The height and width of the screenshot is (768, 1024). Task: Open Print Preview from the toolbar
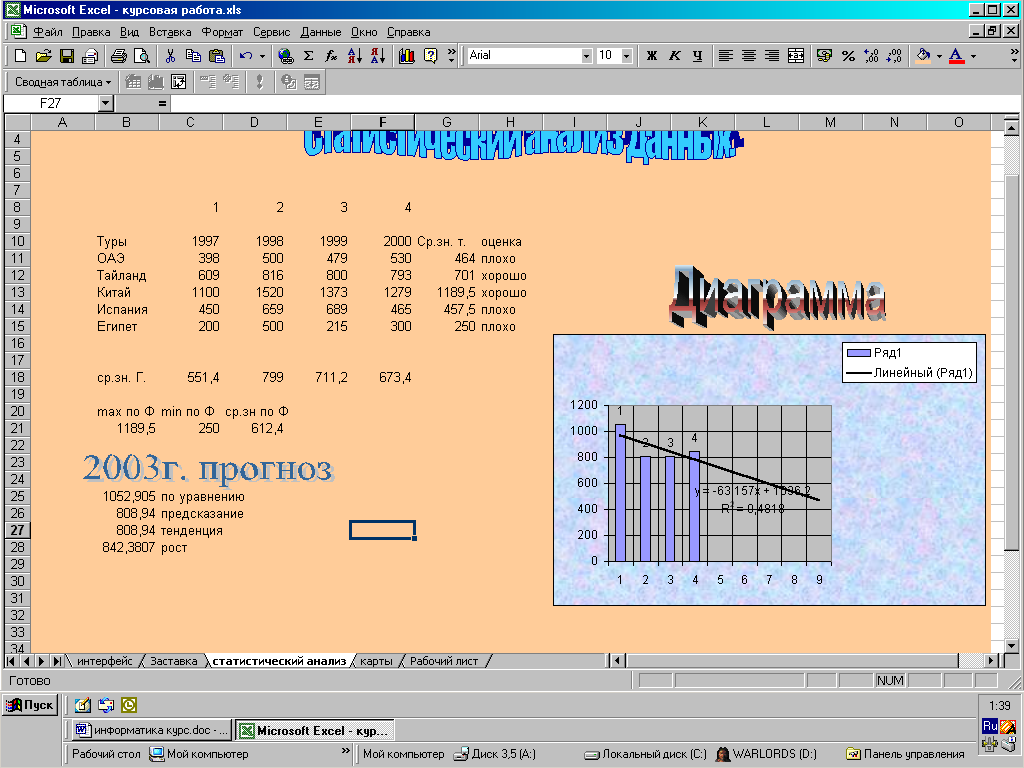point(142,56)
